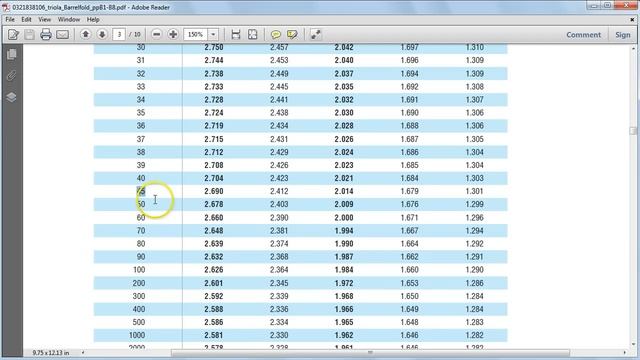The height and width of the screenshot is (360, 640).
Task: Select the Highlight Text tool icon
Action: click(292, 35)
